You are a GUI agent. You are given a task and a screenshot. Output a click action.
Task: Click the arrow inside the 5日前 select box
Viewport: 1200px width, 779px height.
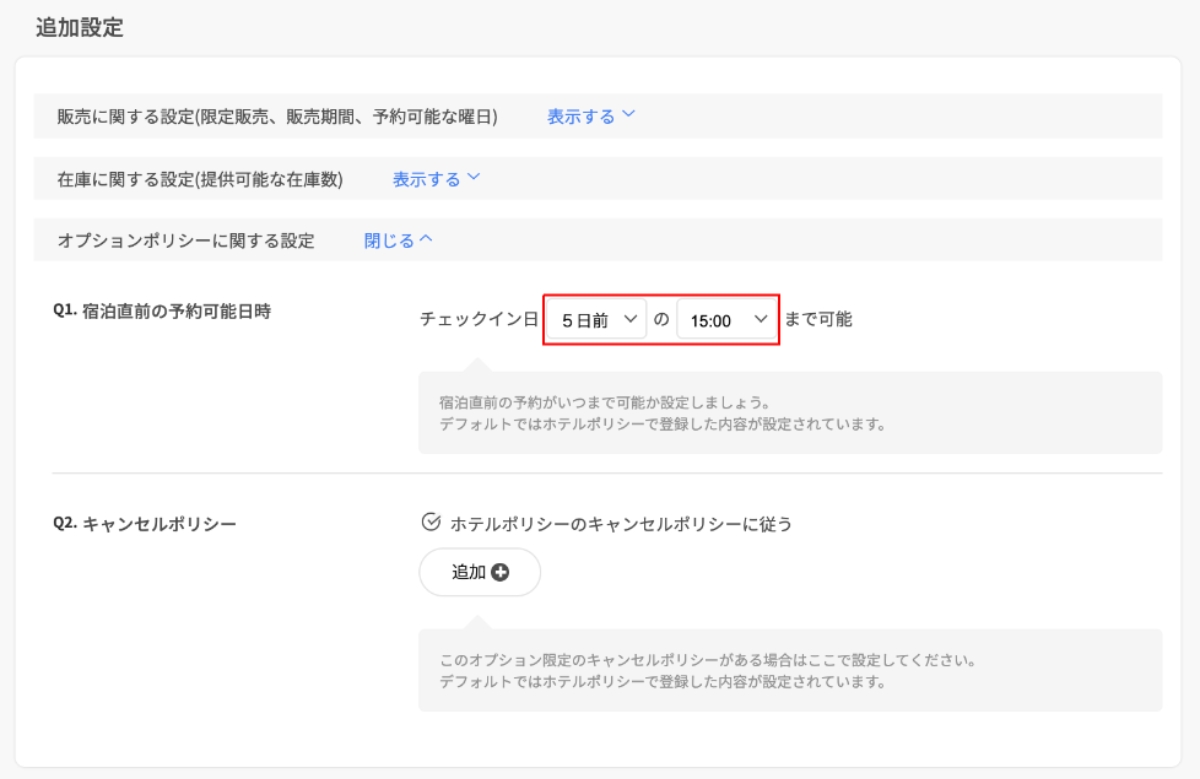pos(629,319)
